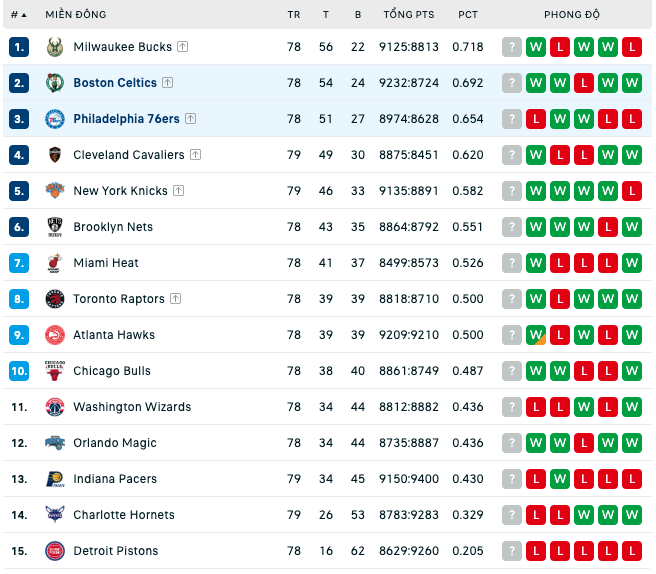Click the Toronto Raptors team logo
This screenshot has width=656, height=574.
click(x=55, y=299)
